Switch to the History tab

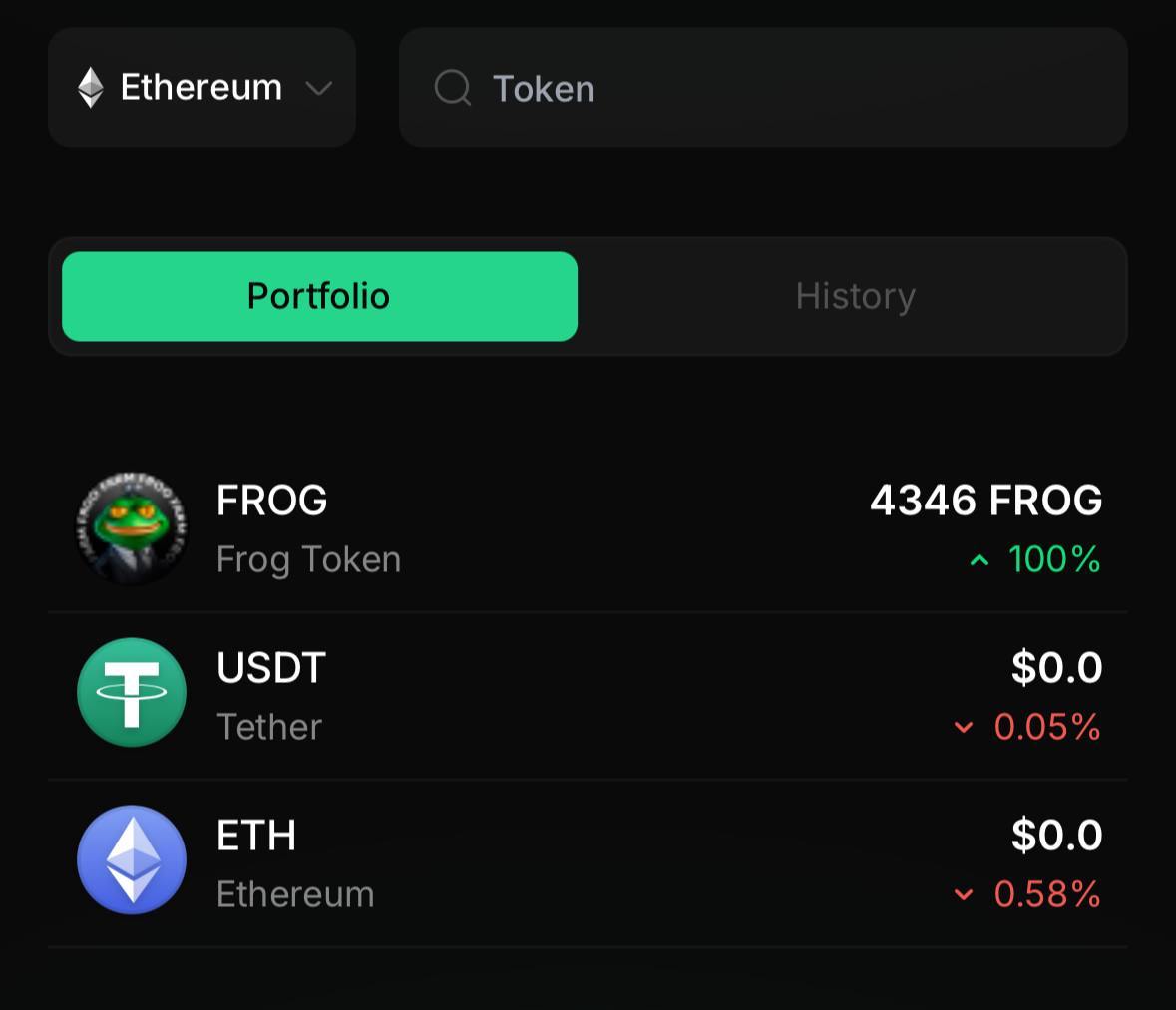tap(855, 296)
